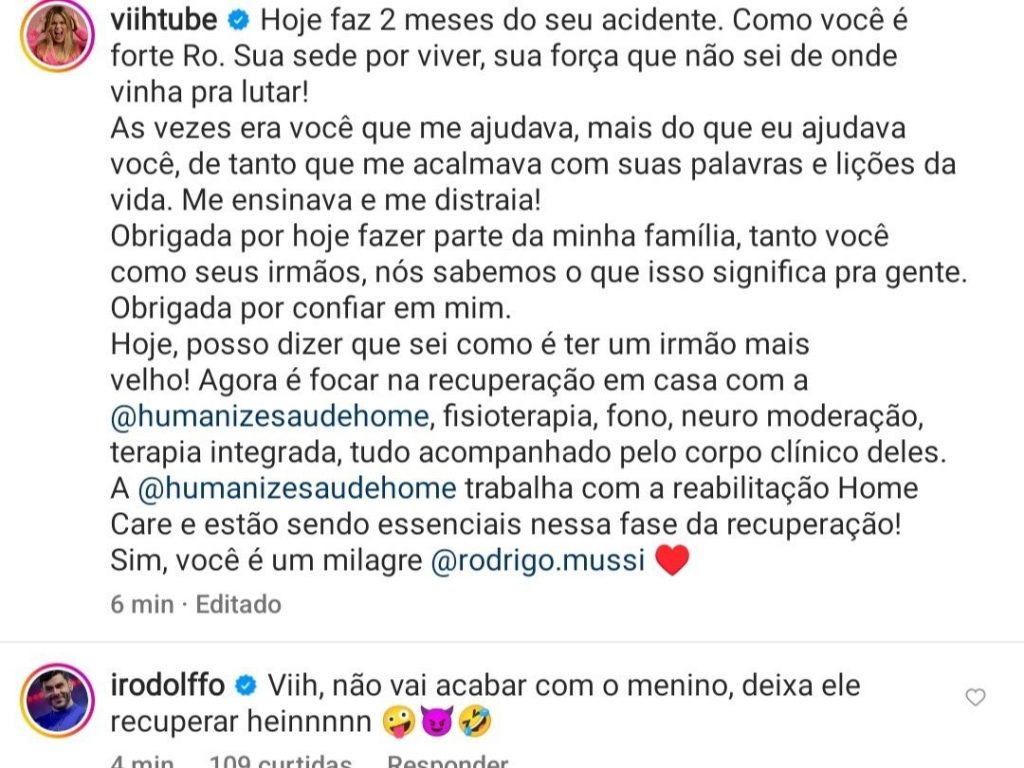Click the winking tongue-out emoji
This screenshot has width=1024, height=768.
coord(398,722)
